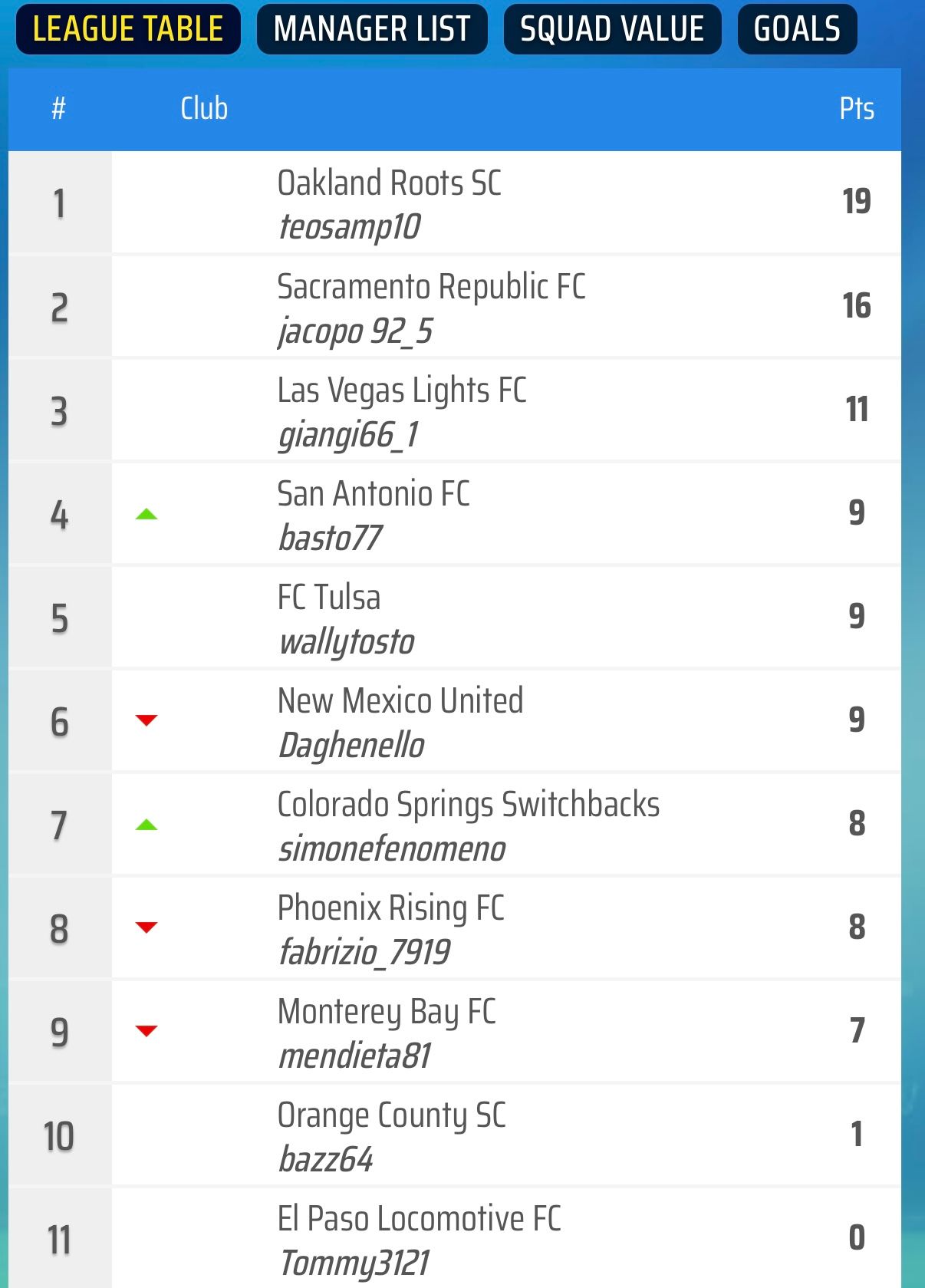Click green up arrow next to Colorado Springs Switchbacks
925x1288 pixels.
point(146,825)
